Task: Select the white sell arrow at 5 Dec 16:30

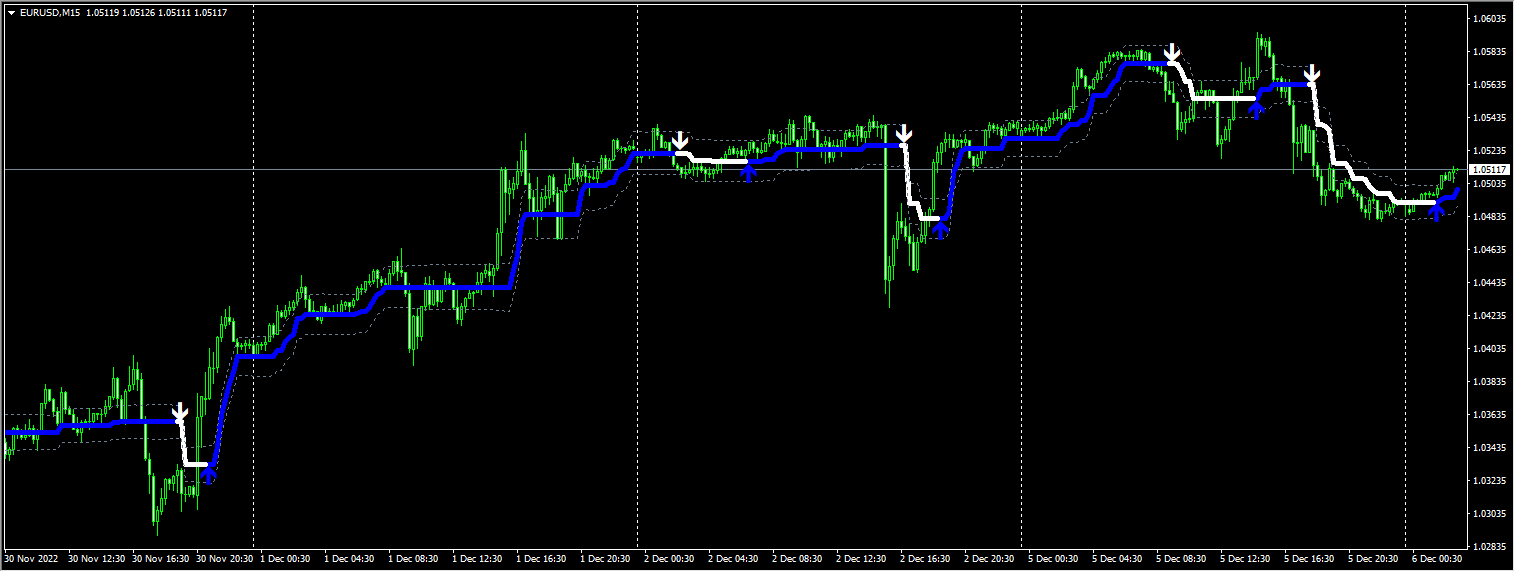Action: coord(1313,73)
